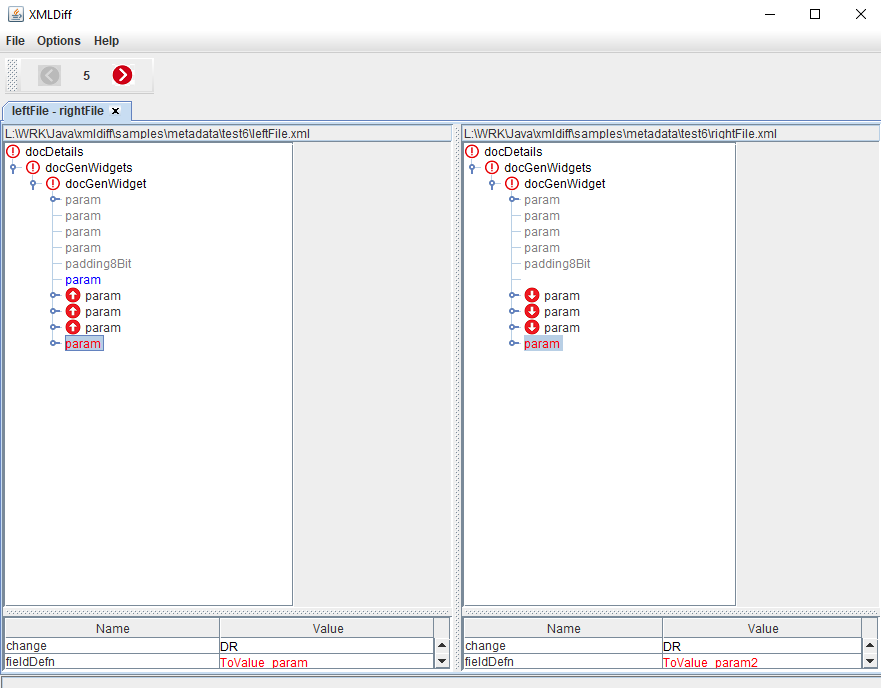Click left attribute table Value header
This screenshot has height=688, width=881.
[328, 628]
